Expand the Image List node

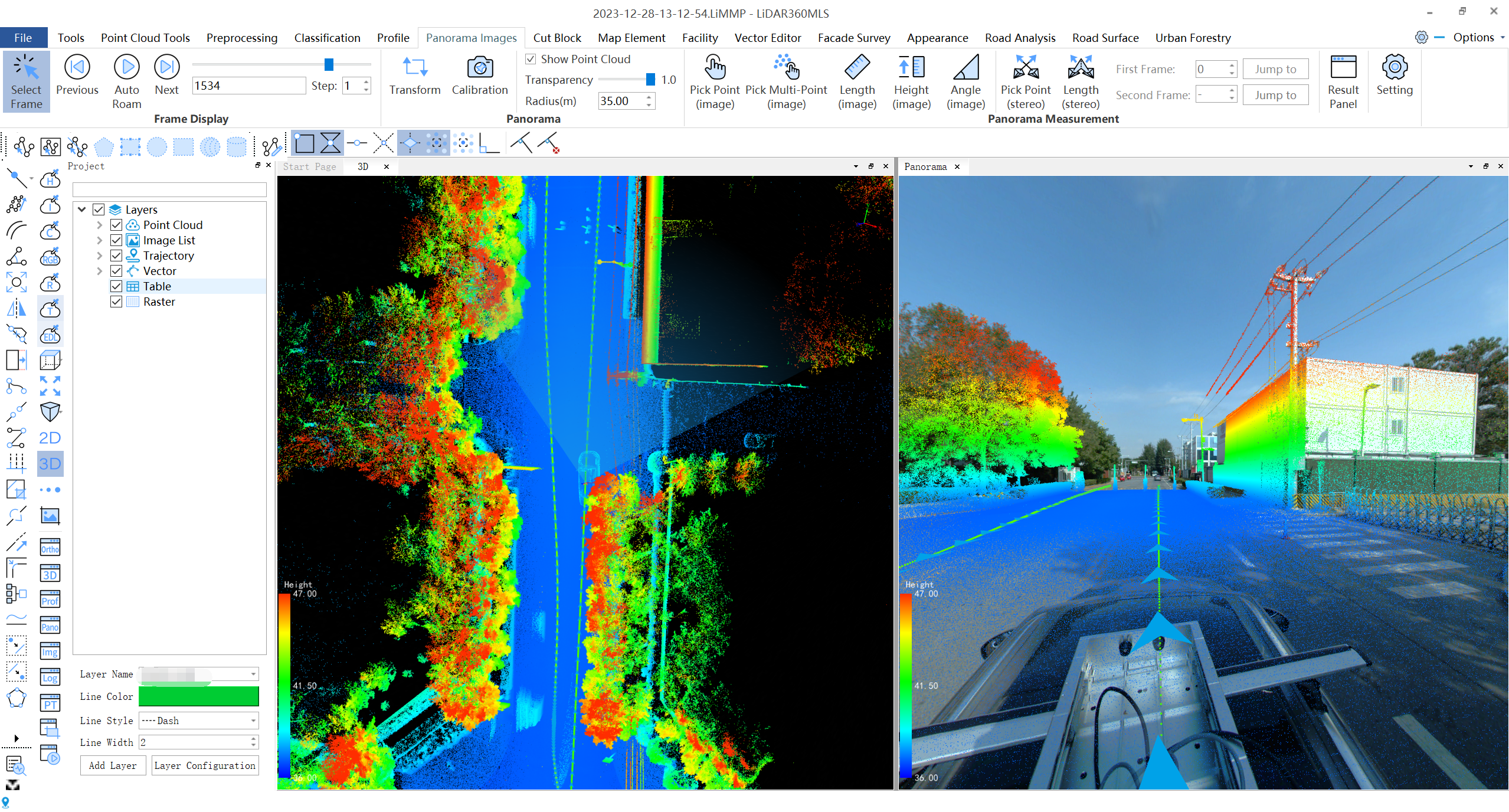[100, 240]
